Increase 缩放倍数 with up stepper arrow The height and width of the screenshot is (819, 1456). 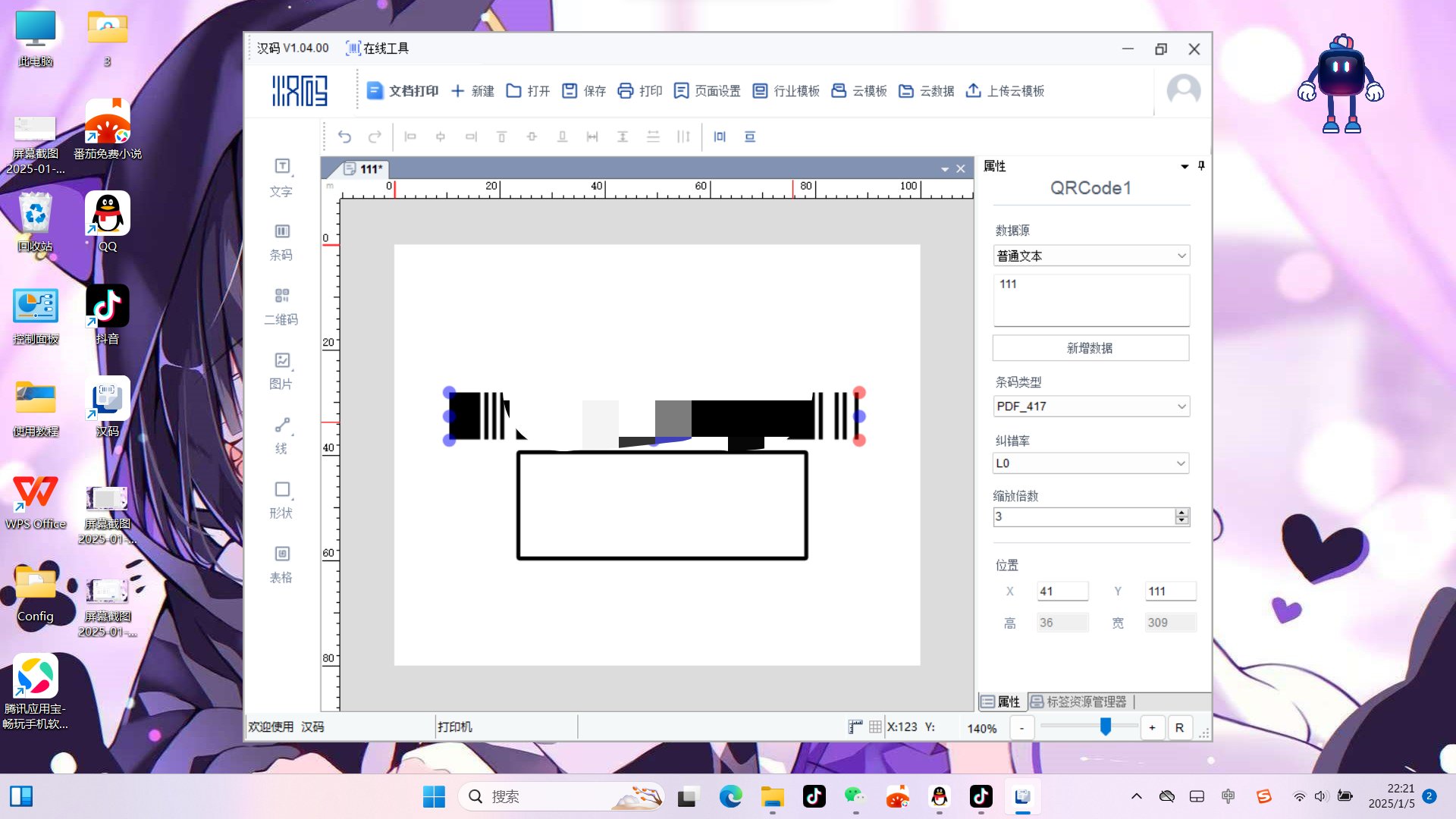[x=1181, y=513]
